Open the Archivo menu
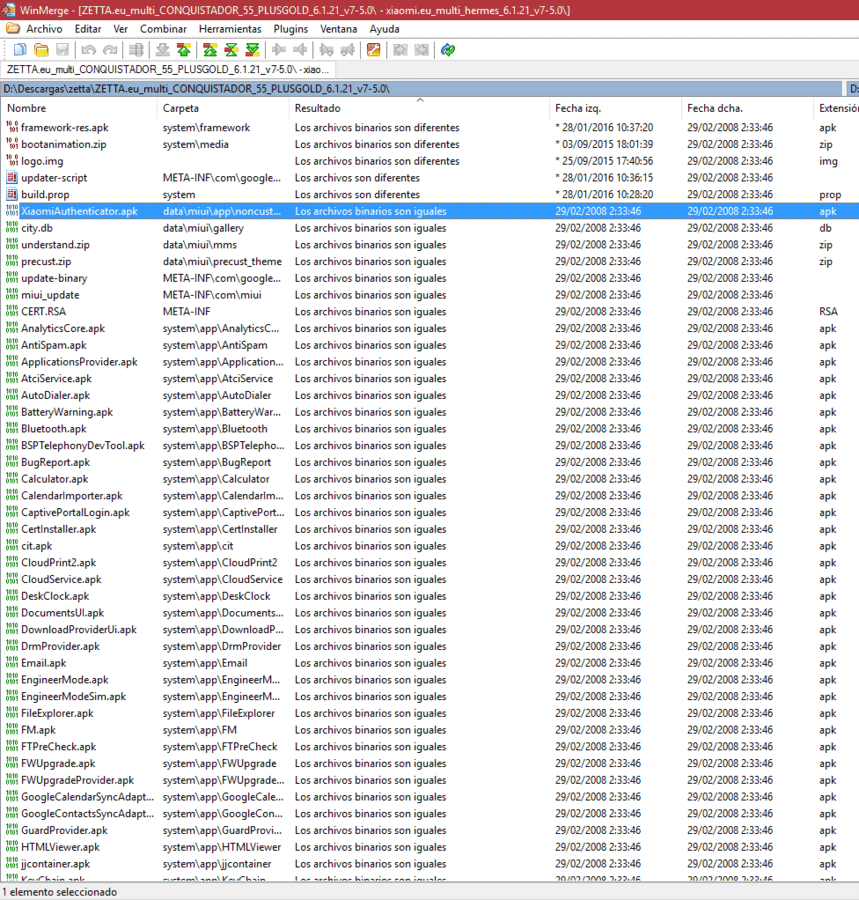The width and height of the screenshot is (859, 900). [44, 29]
